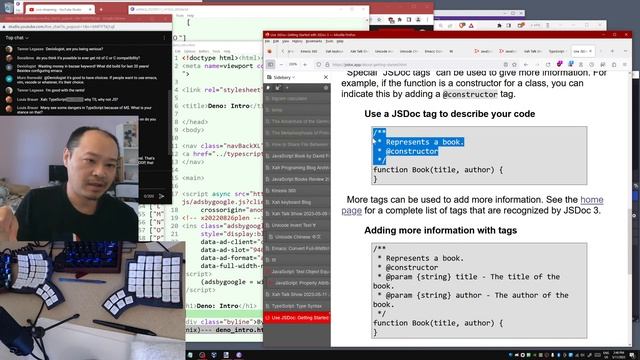The height and width of the screenshot is (360, 640).
Task: Go back using Firefox back arrow
Action: tap(526, 64)
